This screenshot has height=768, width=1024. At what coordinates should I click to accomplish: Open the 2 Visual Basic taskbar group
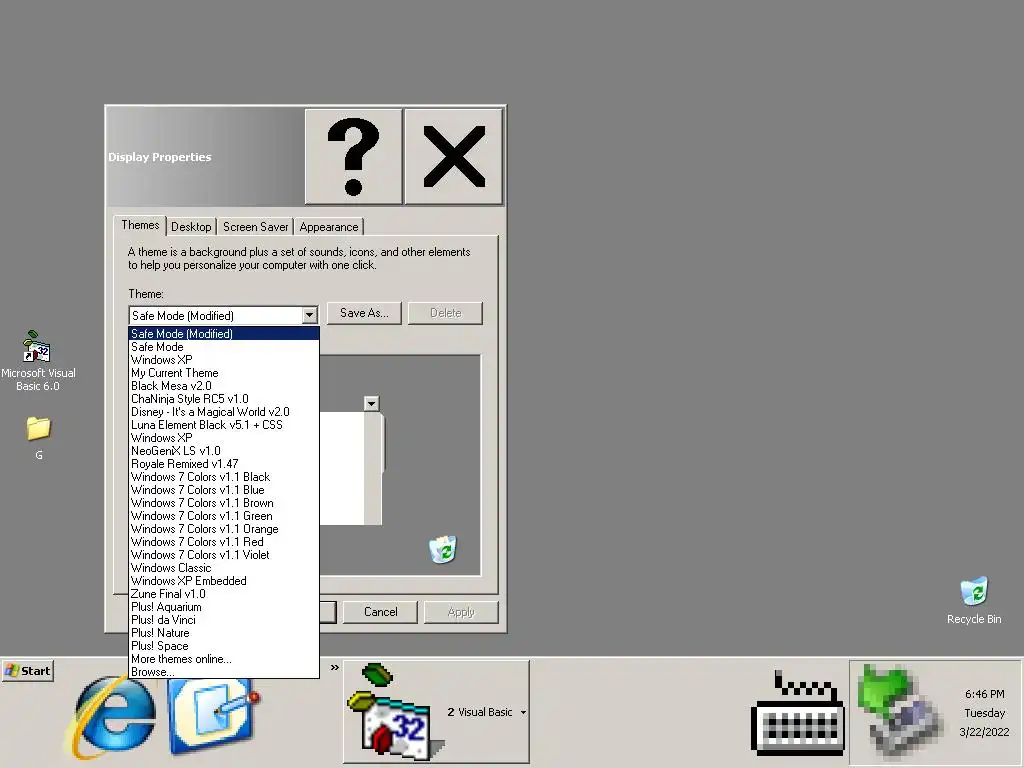coord(436,712)
